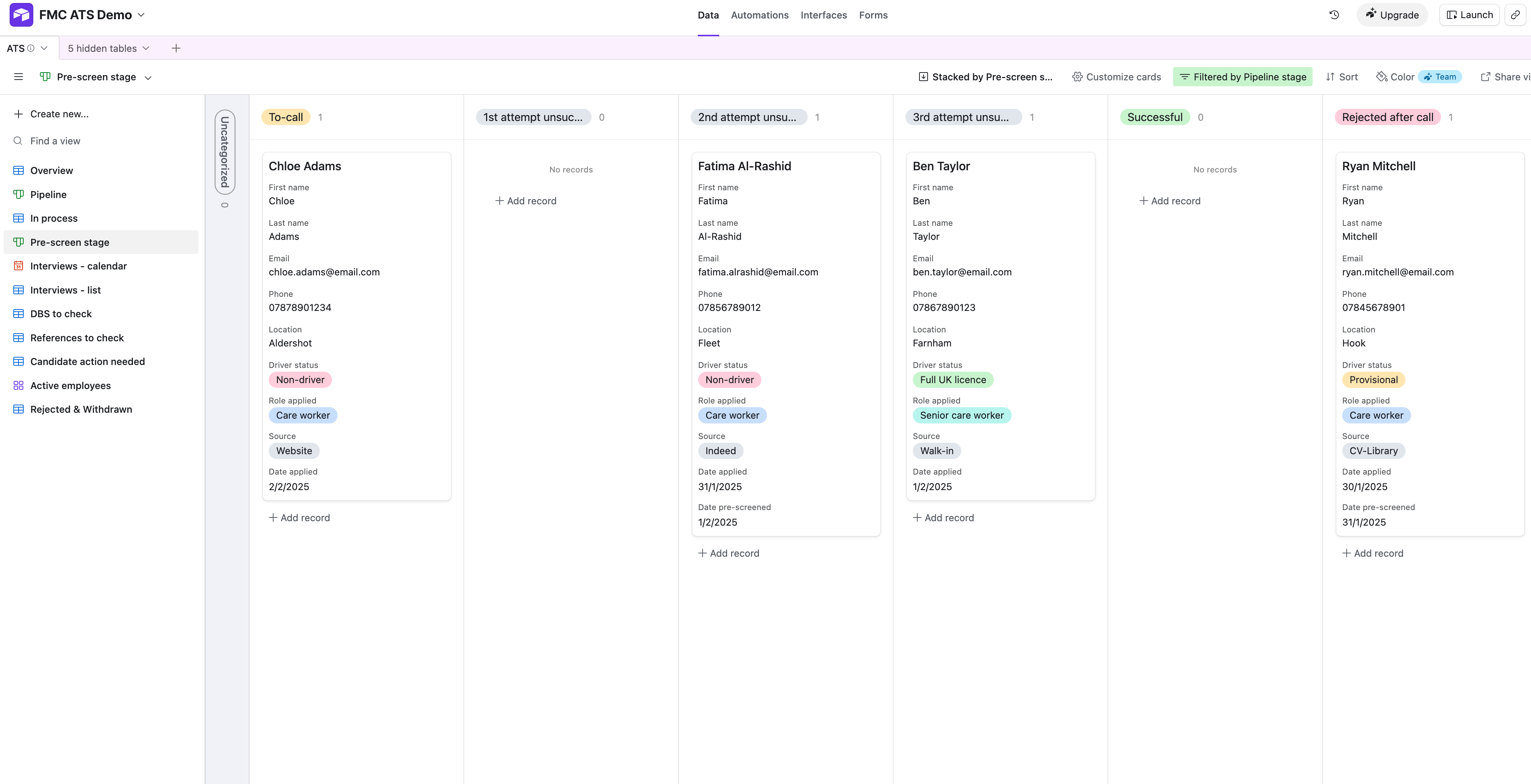Add record under To-call stack
The height and width of the screenshot is (784, 1531).
pos(299,518)
